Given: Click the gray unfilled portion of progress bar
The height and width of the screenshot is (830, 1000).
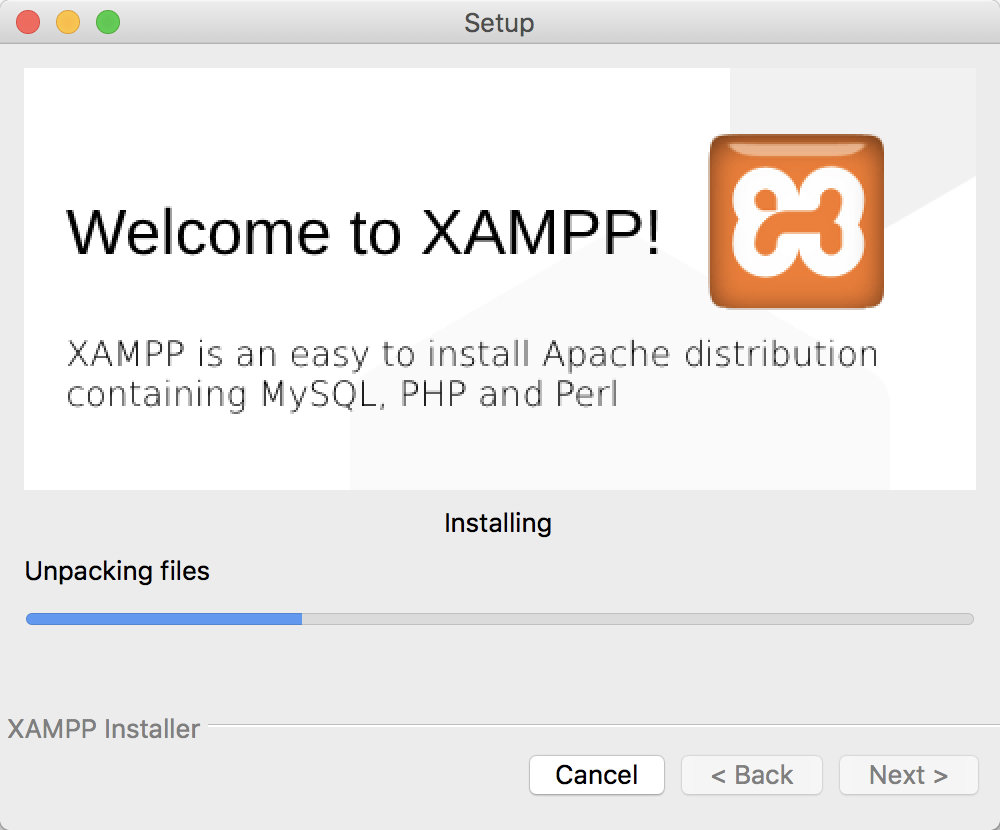Looking at the screenshot, I should point(637,619).
